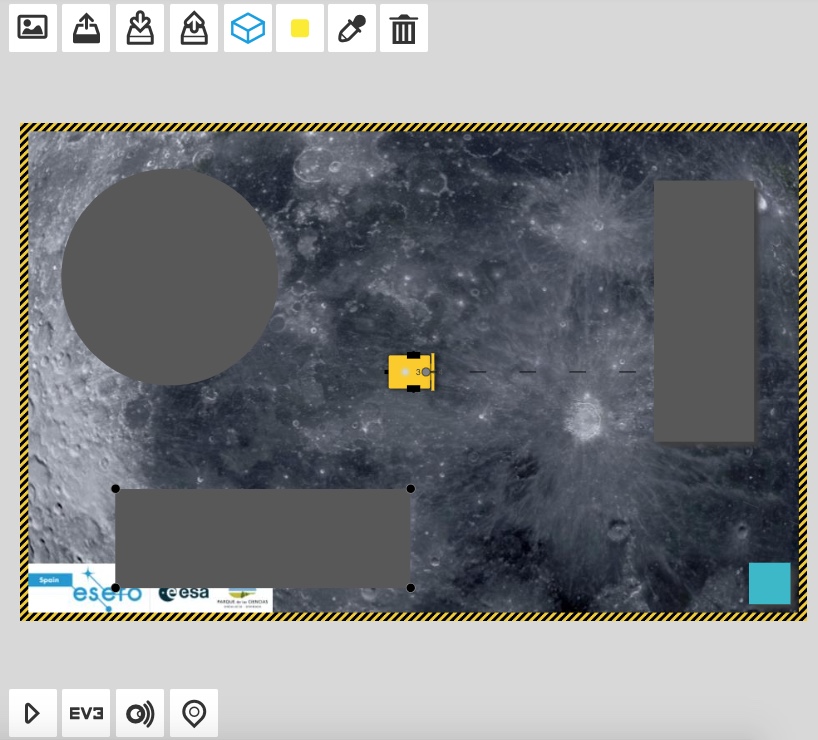Click the background image picture icon
Viewport: 818px width, 740px height.
pyautogui.click(x=33, y=28)
